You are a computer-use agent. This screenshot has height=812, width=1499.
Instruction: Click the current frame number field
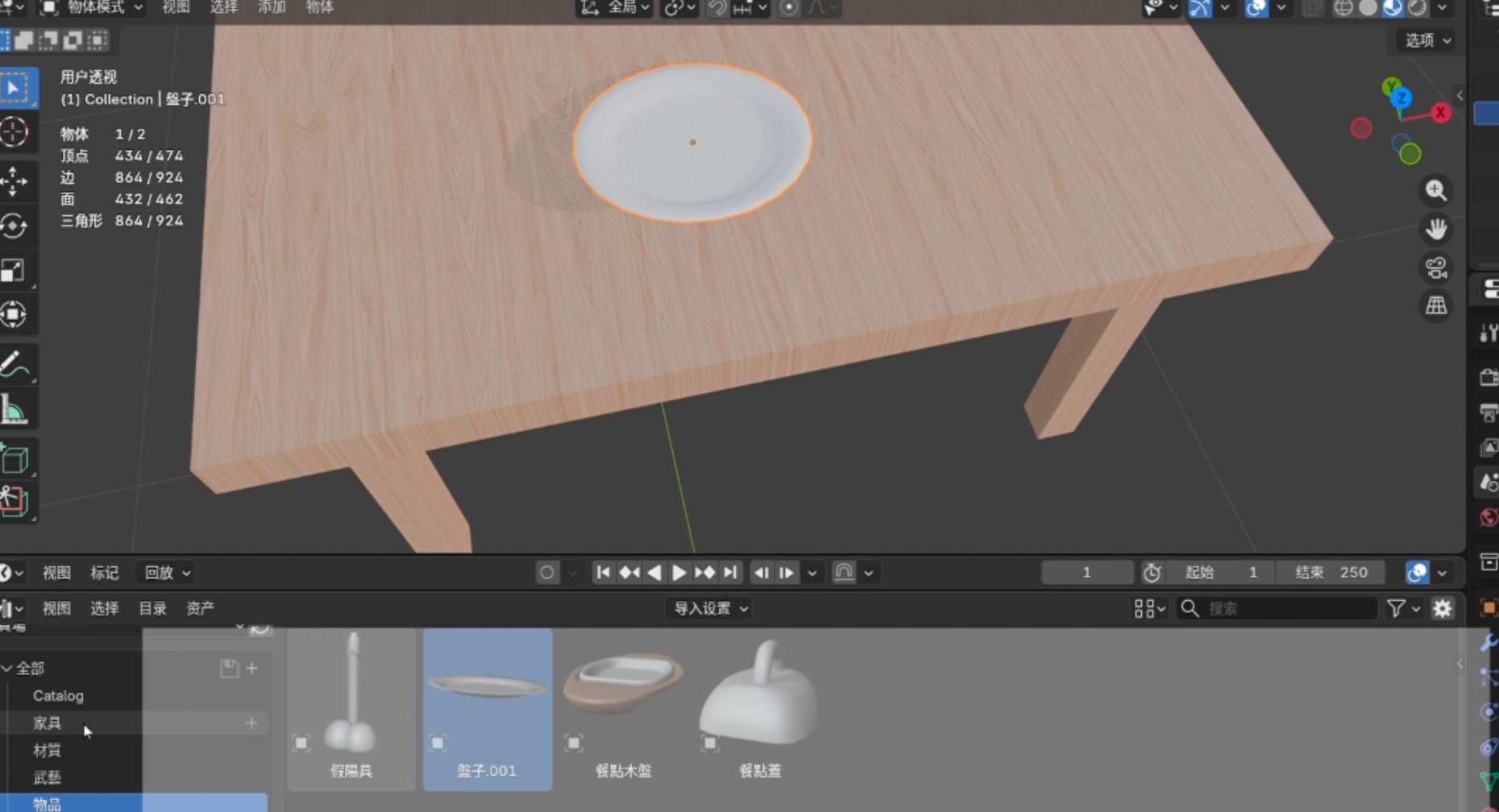pos(1087,573)
